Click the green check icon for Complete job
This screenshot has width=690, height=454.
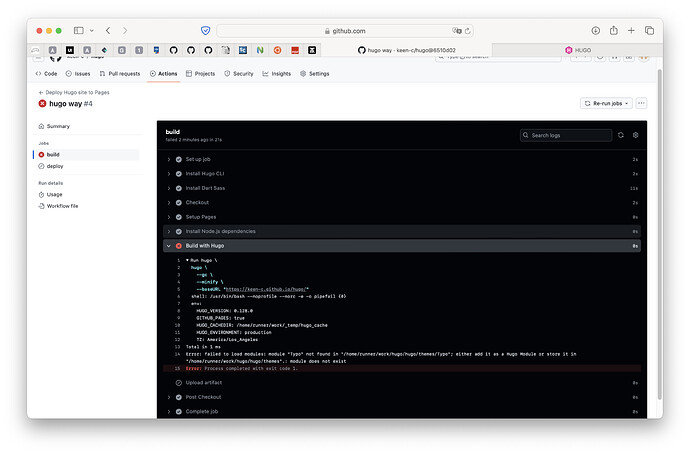(179, 412)
